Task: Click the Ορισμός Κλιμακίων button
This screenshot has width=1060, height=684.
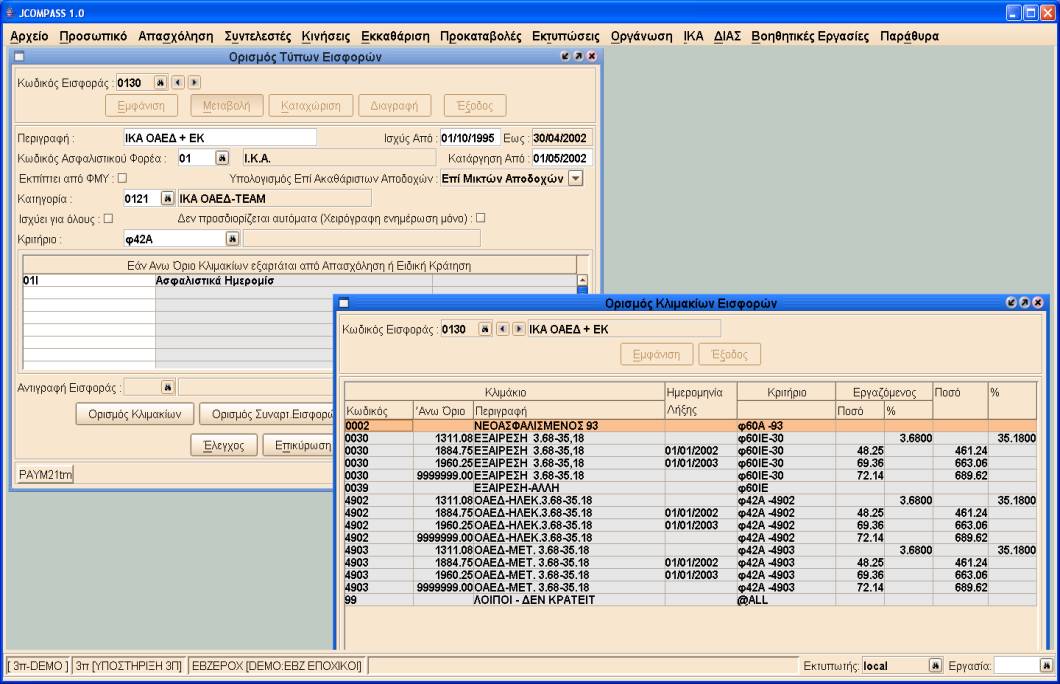Action: 135,414
